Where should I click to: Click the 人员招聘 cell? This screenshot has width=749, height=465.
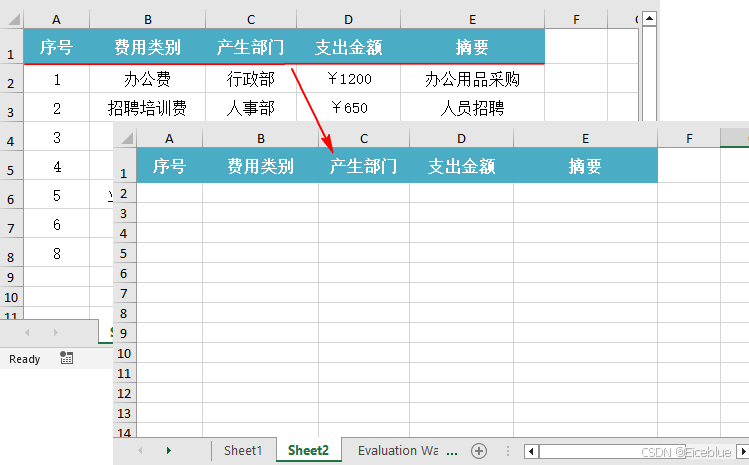(x=472, y=108)
